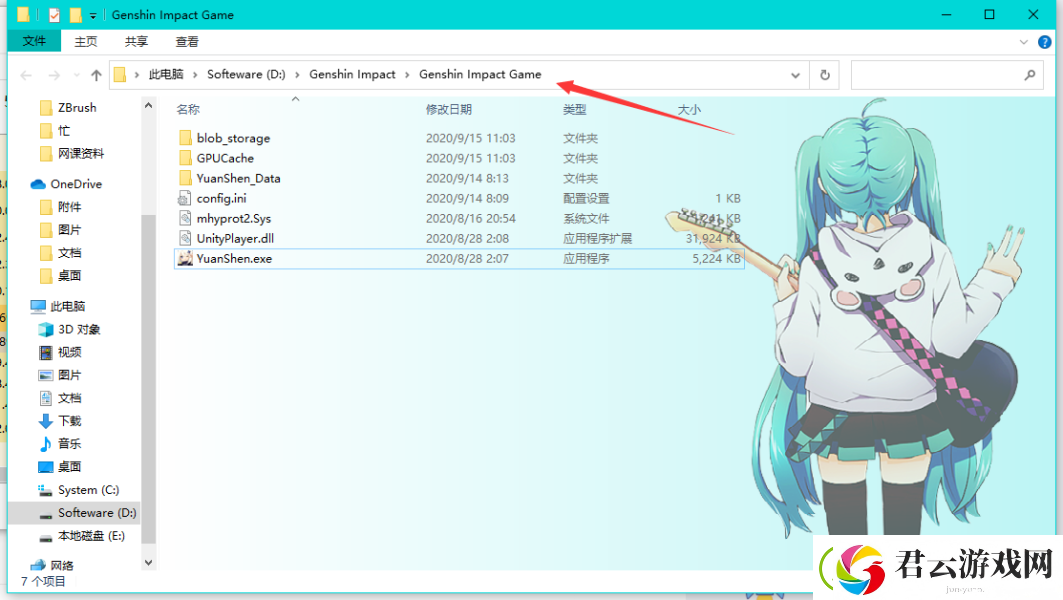Image resolution: width=1063 pixels, height=600 pixels.
Task: Click Genshin Impact Game breadcrumb segment
Action: 480,75
